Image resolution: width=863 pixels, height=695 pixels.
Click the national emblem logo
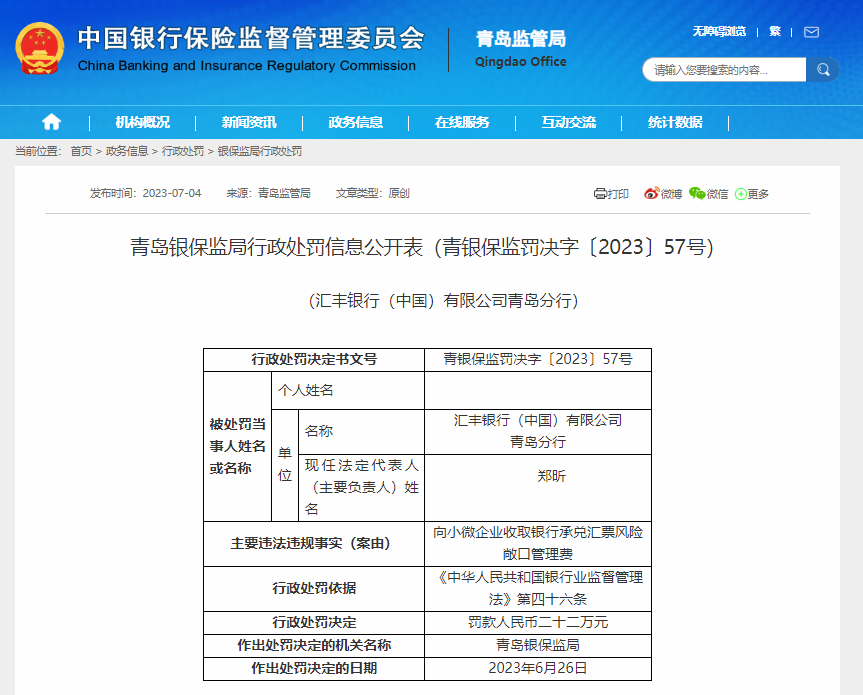(x=40, y=49)
